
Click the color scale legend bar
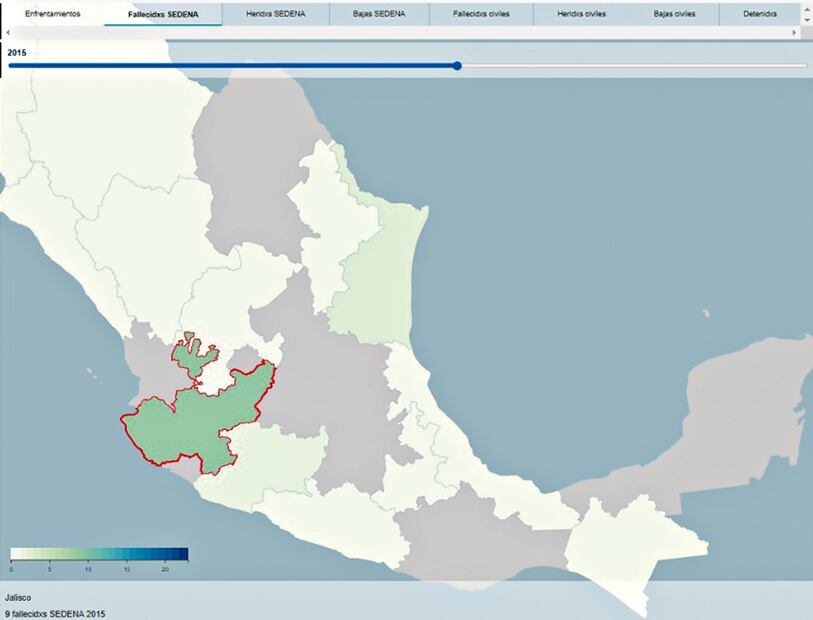click(x=99, y=554)
